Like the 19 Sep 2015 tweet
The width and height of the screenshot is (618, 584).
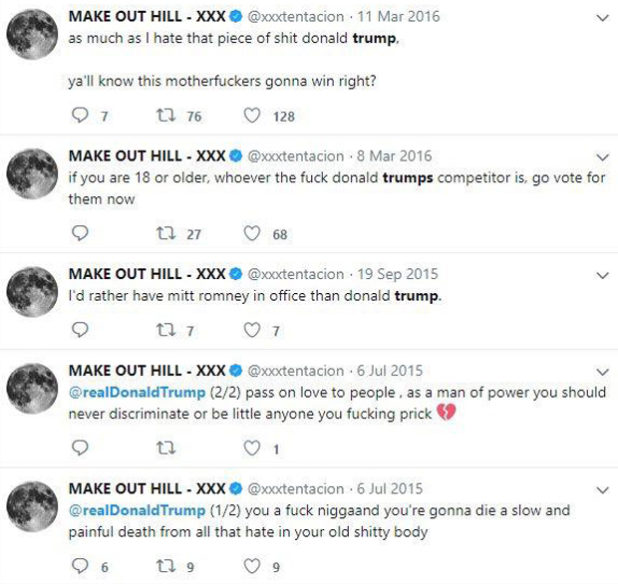(x=254, y=330)
